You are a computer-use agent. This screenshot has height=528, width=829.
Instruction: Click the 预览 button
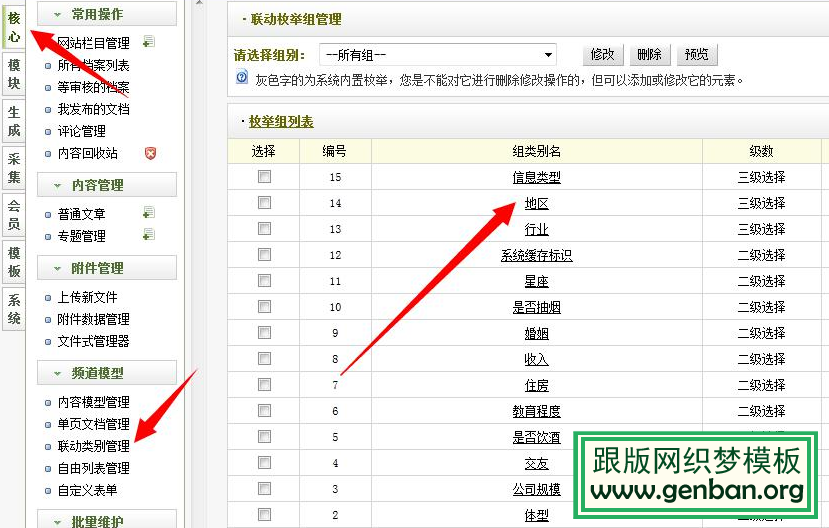(x=697, y=54)
